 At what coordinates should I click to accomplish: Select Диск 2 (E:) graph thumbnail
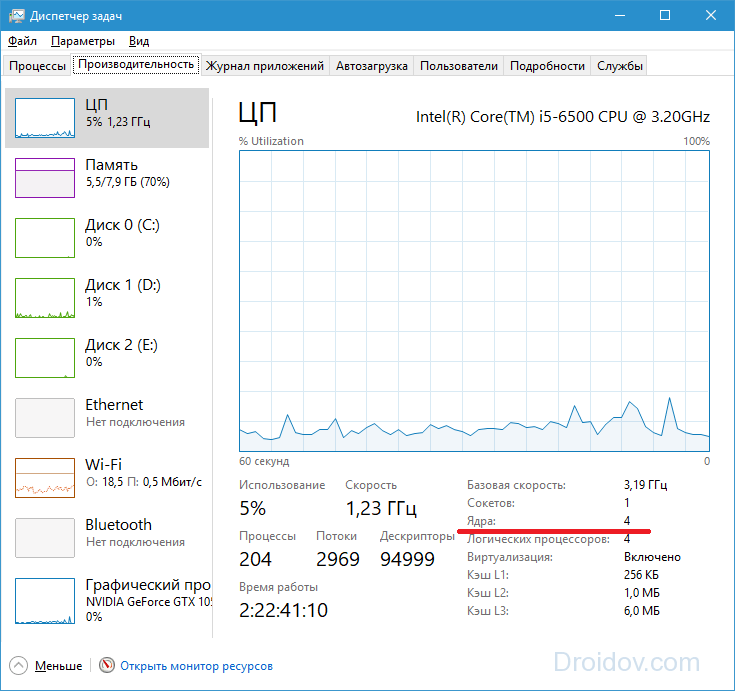pyautogui.click(x=45, y=357)
